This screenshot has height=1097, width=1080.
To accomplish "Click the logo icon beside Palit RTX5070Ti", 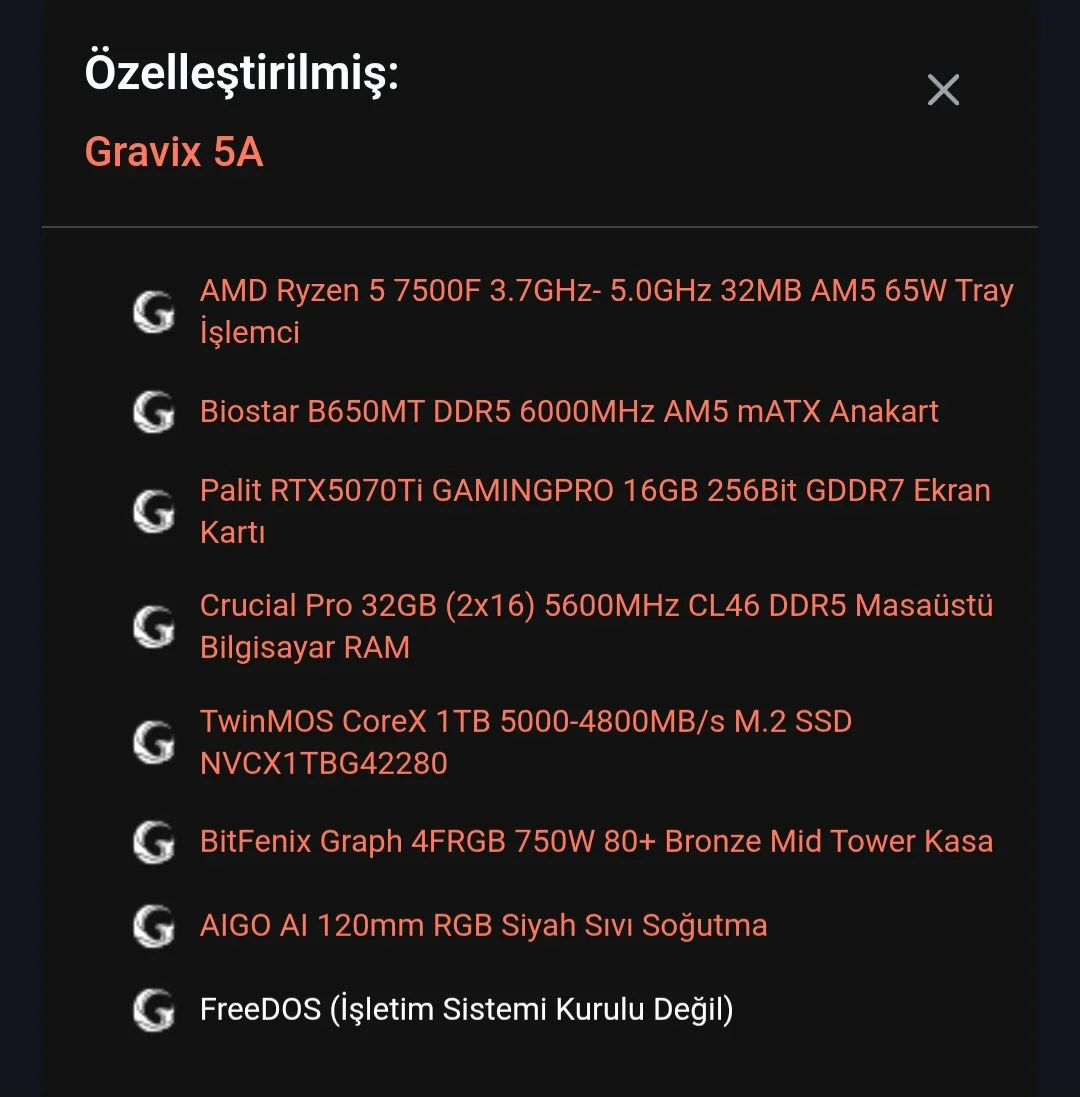I will [154, 511].
